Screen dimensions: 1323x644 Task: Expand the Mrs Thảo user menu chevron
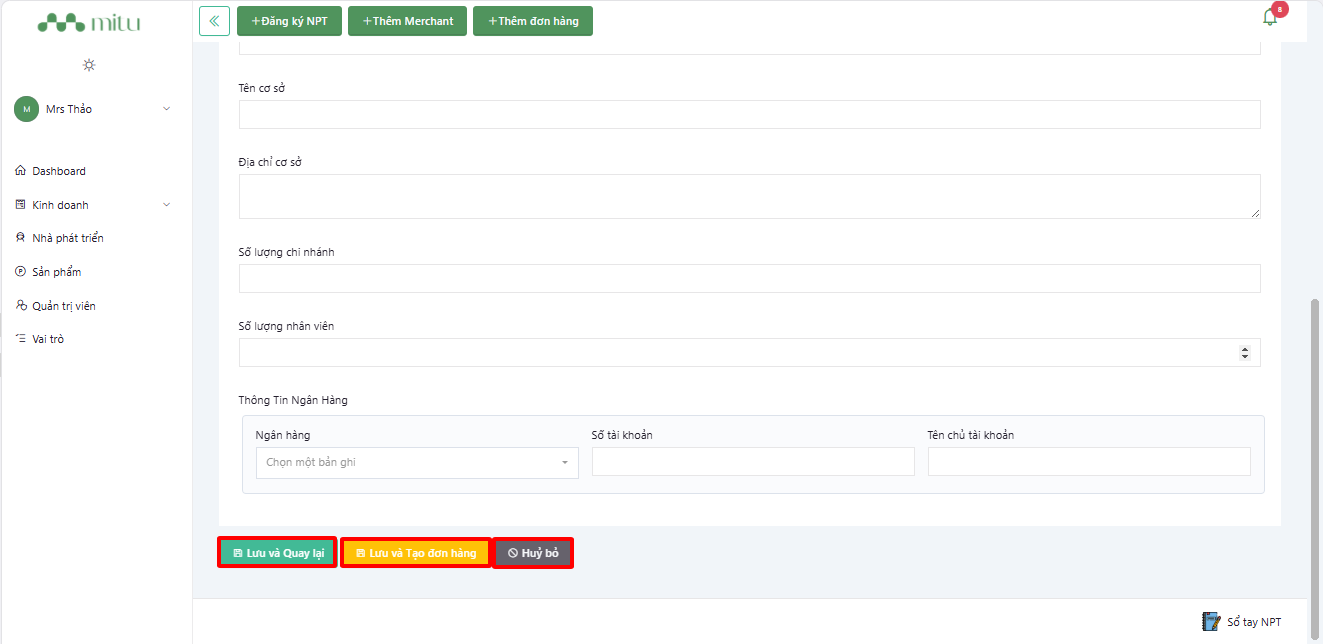pos(166,109)
